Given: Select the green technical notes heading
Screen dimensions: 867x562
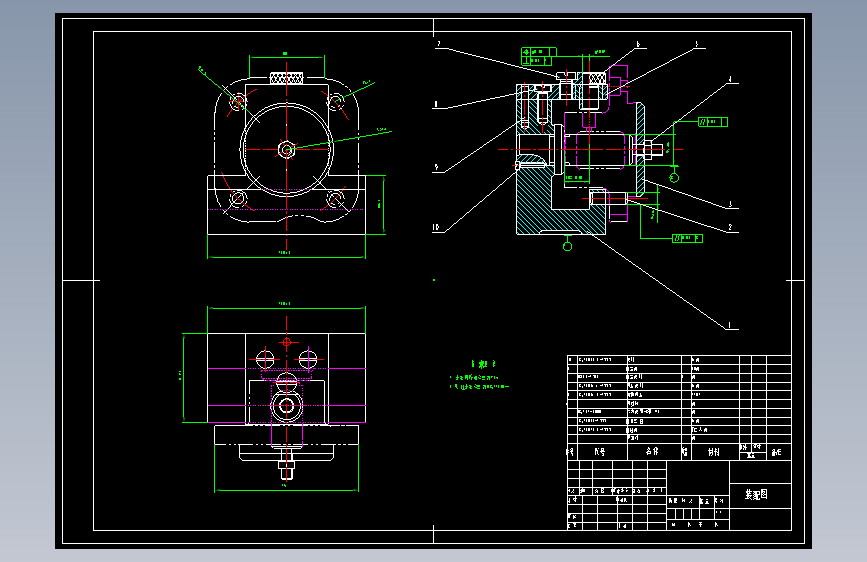Looking at the screenshot, I should [483, 364].
